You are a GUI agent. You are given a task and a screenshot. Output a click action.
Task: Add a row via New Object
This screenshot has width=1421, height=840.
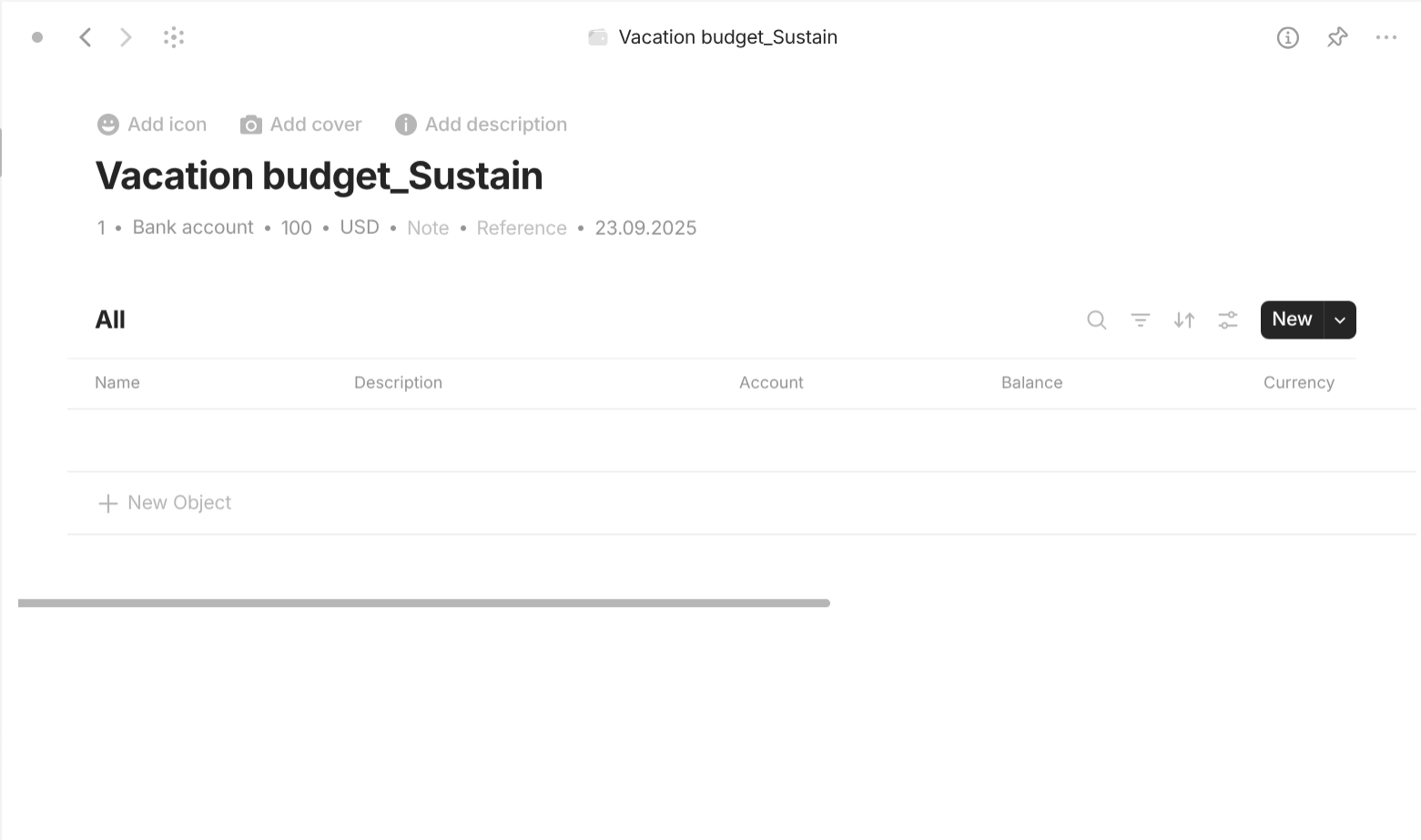click(164, 502)
